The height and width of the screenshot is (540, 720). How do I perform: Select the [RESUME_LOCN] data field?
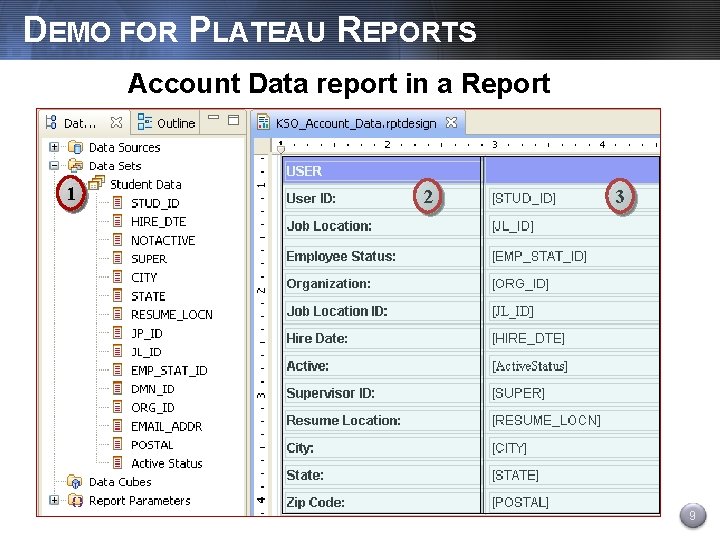[573, 420]
